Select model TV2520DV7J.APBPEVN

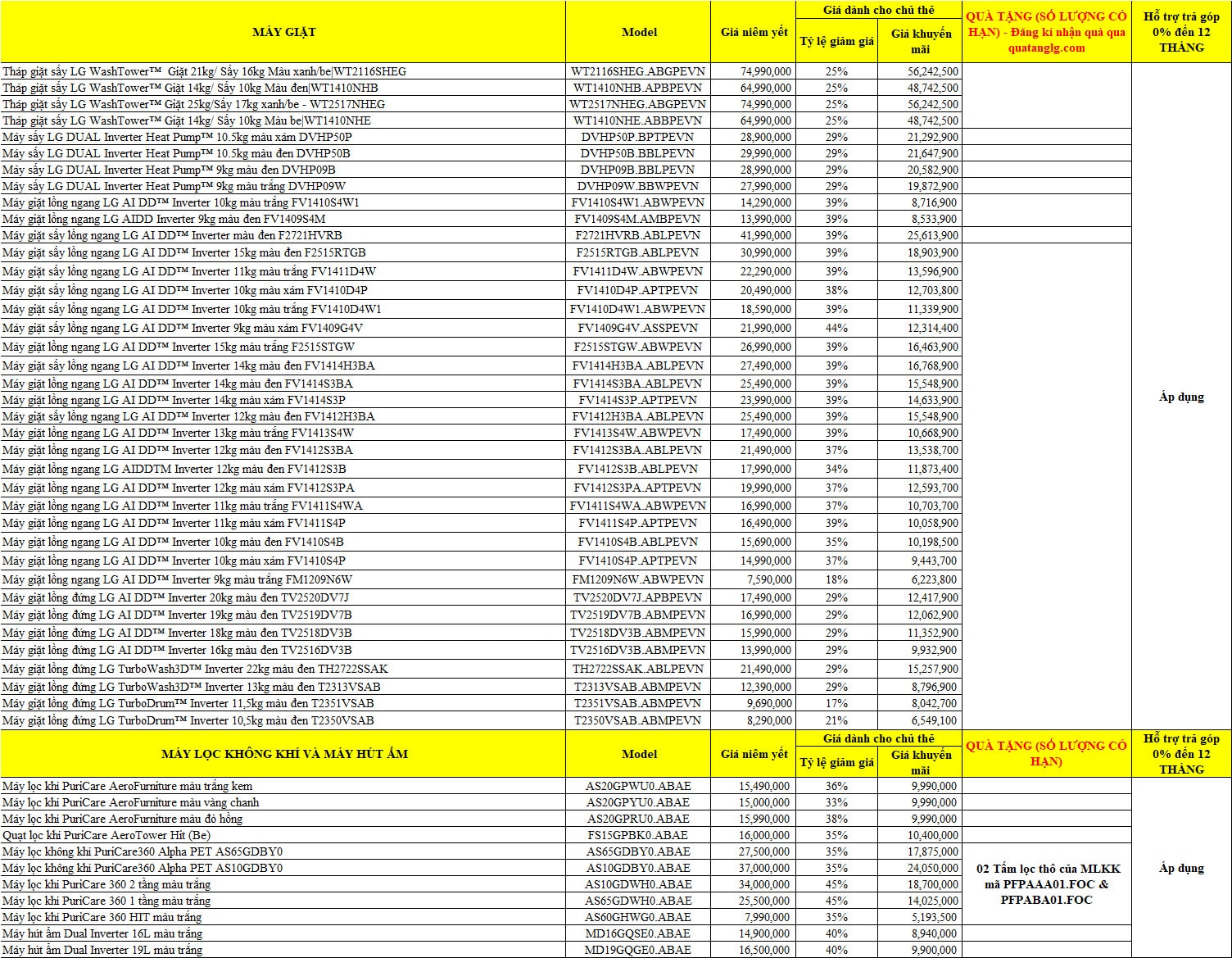coord(639,597)
